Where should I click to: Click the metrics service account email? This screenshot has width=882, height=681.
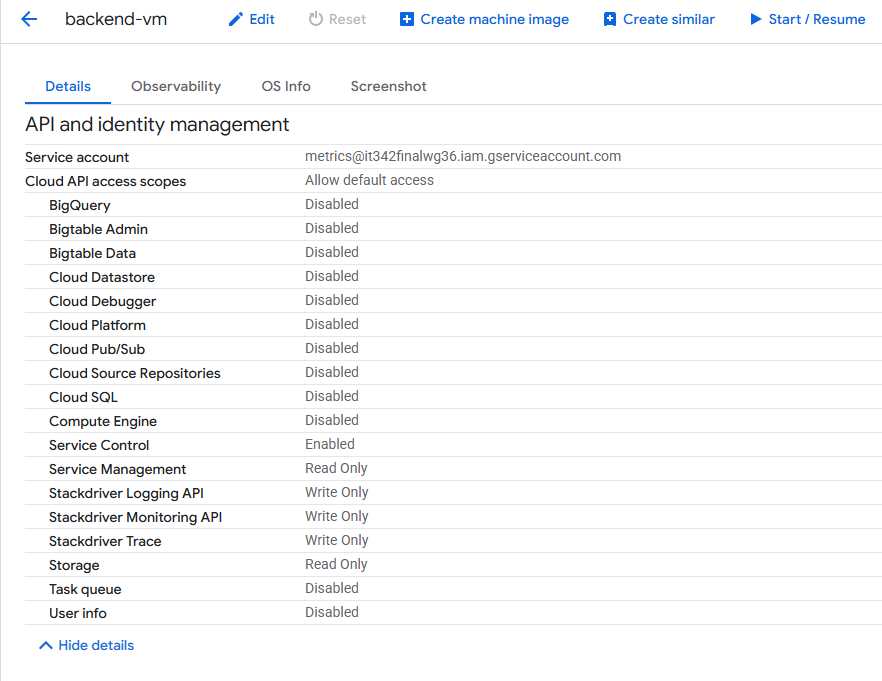[463, 156]
